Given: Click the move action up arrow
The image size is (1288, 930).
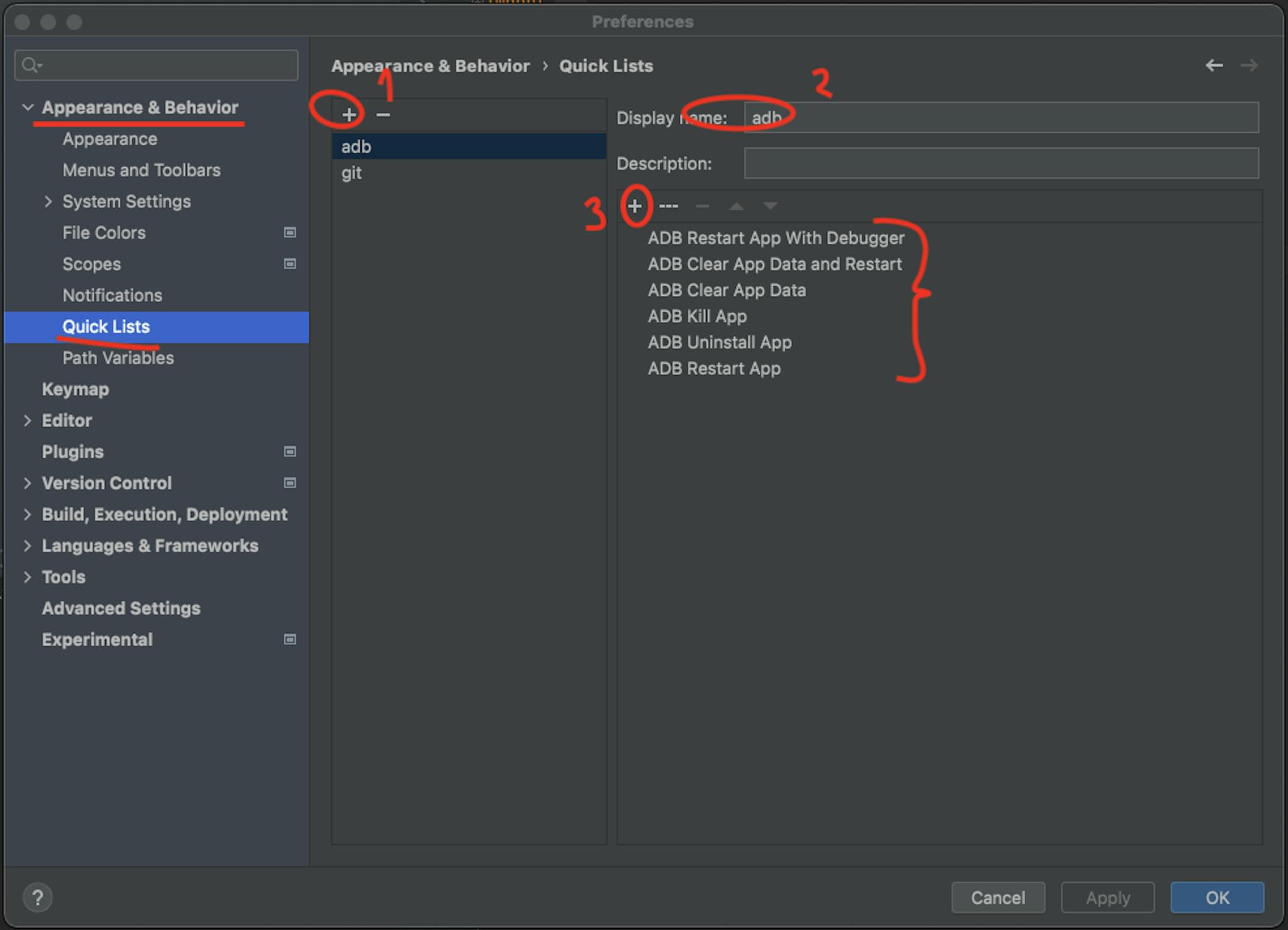Looking at the screenshot, I should pyautogui.click(x=736, y=206).
